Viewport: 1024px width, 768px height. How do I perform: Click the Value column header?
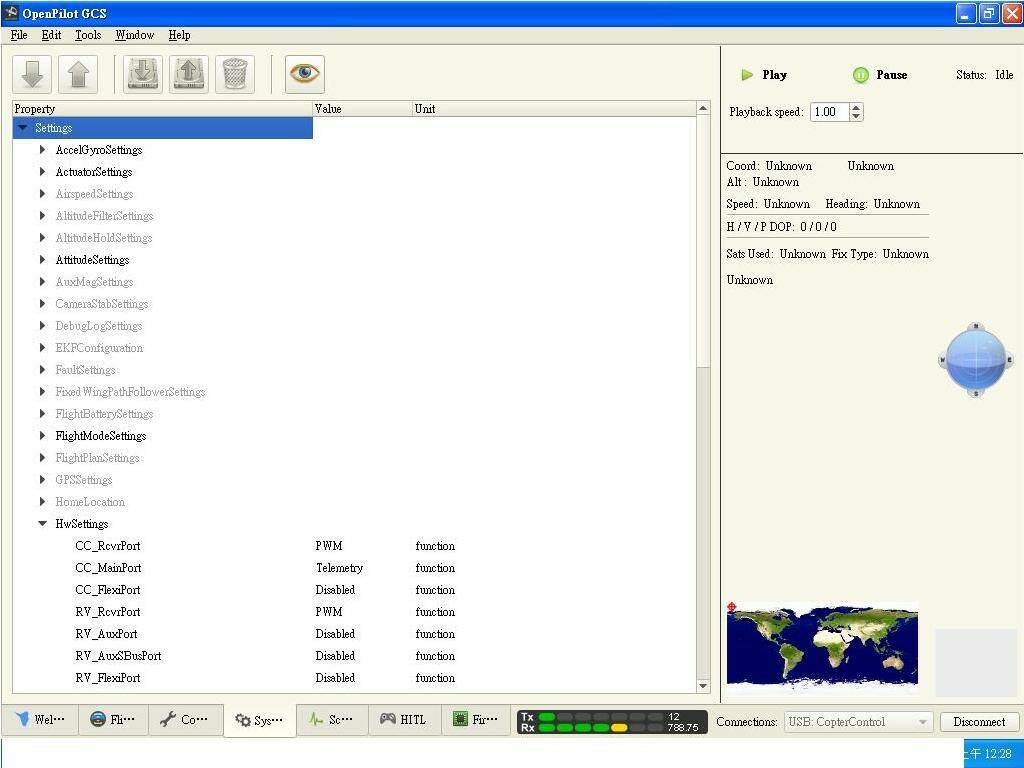362,109
